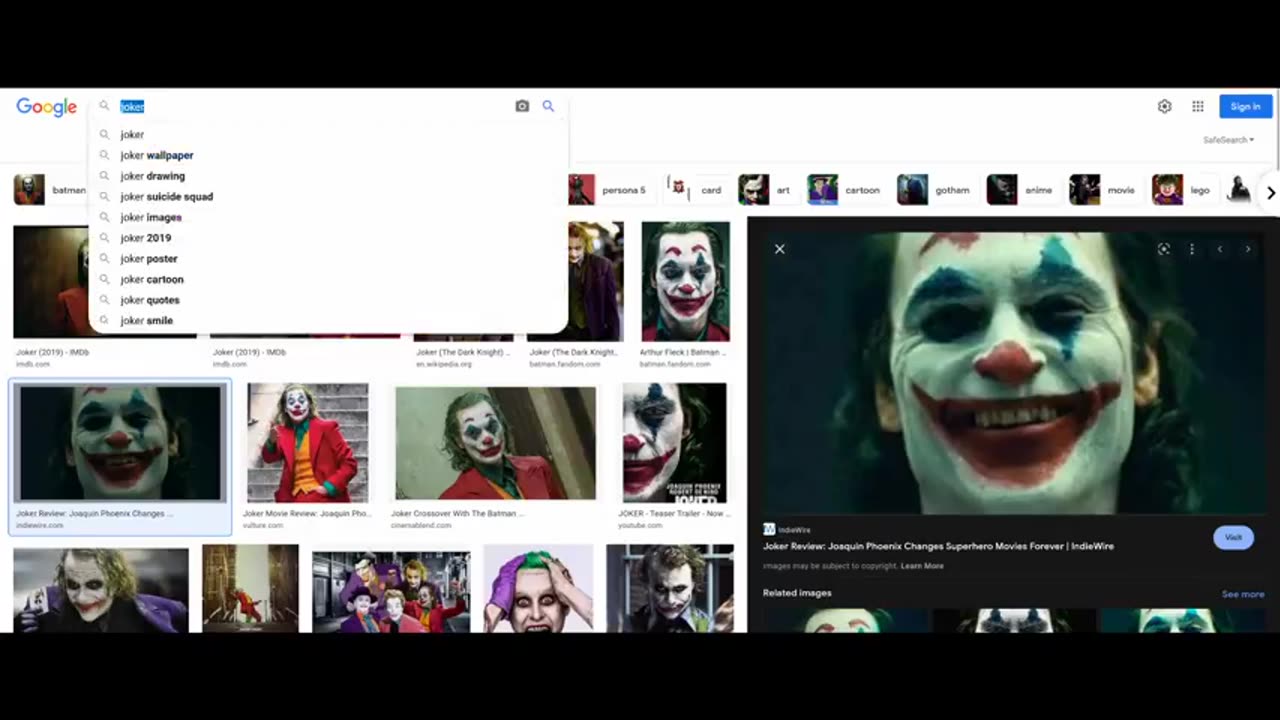The height and width of the screenshot is (720, 1280).
Task: Filter by the art chip
Action: click(765, 190)
